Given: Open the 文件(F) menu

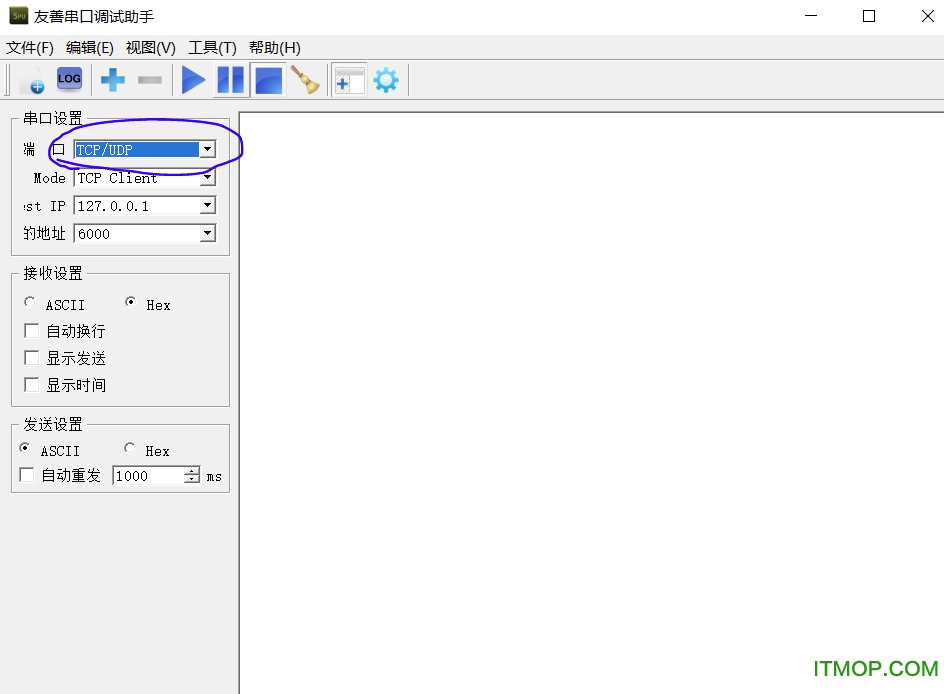Looking at the screenshot, I should coord(30,48).
